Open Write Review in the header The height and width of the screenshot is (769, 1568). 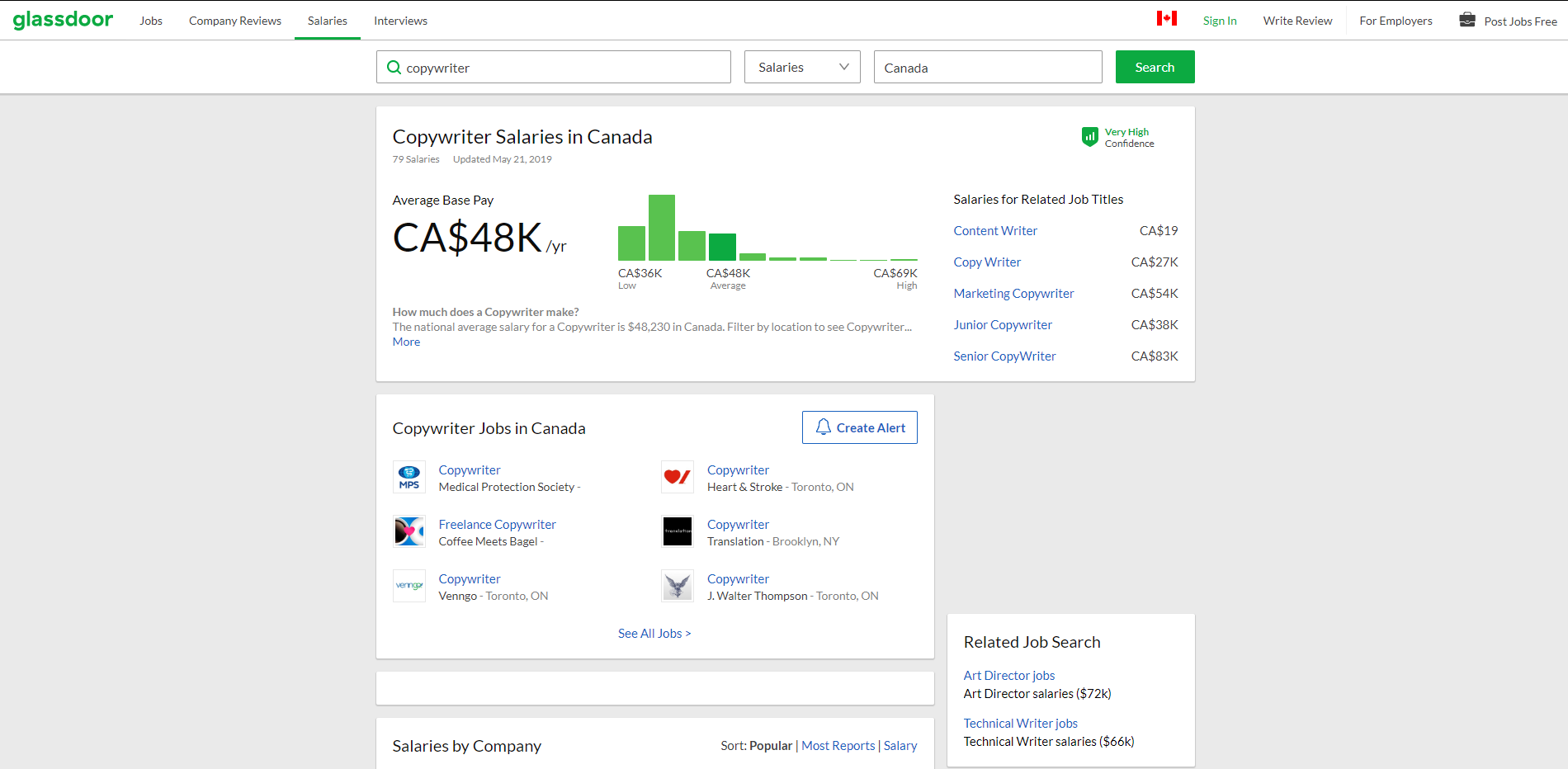pyautogui.click(x=1297, y=21)
